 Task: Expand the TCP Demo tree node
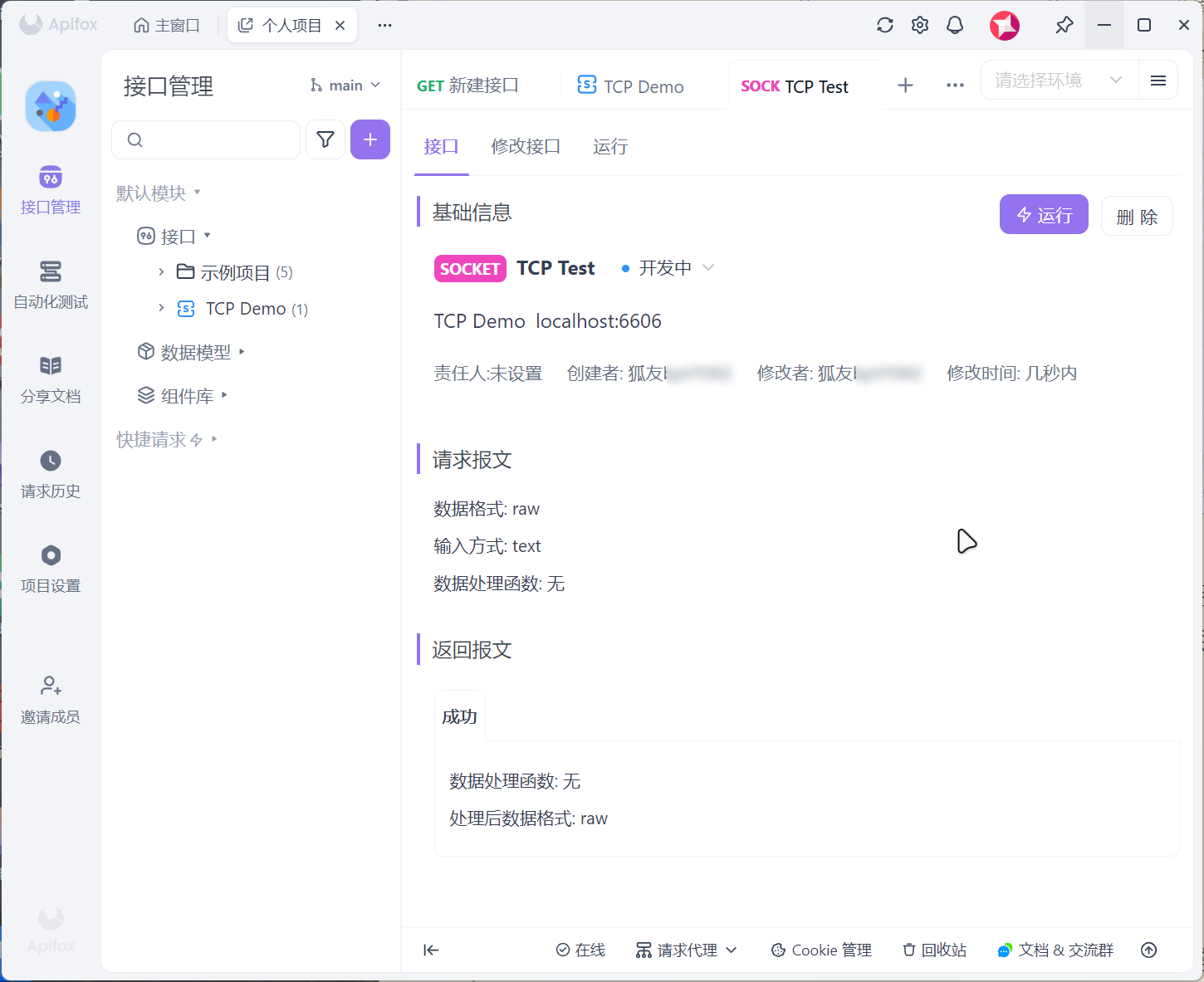(x=161, y=309)
